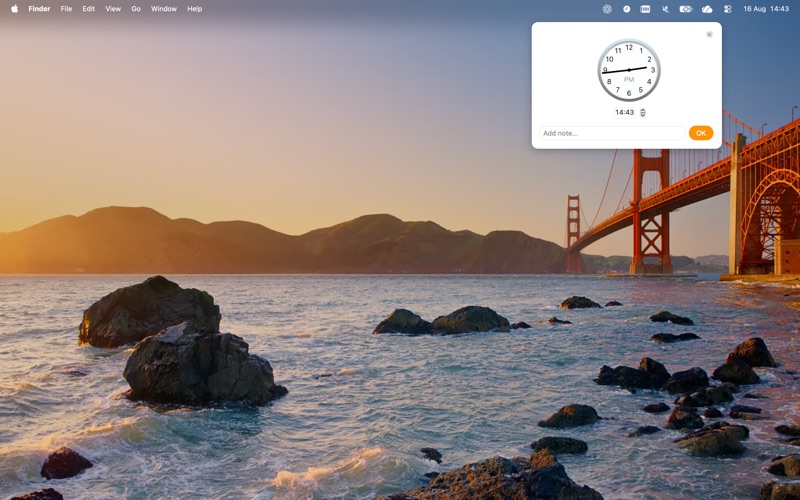Open the Edit menu
800x500 pixels.
(89, 9)
